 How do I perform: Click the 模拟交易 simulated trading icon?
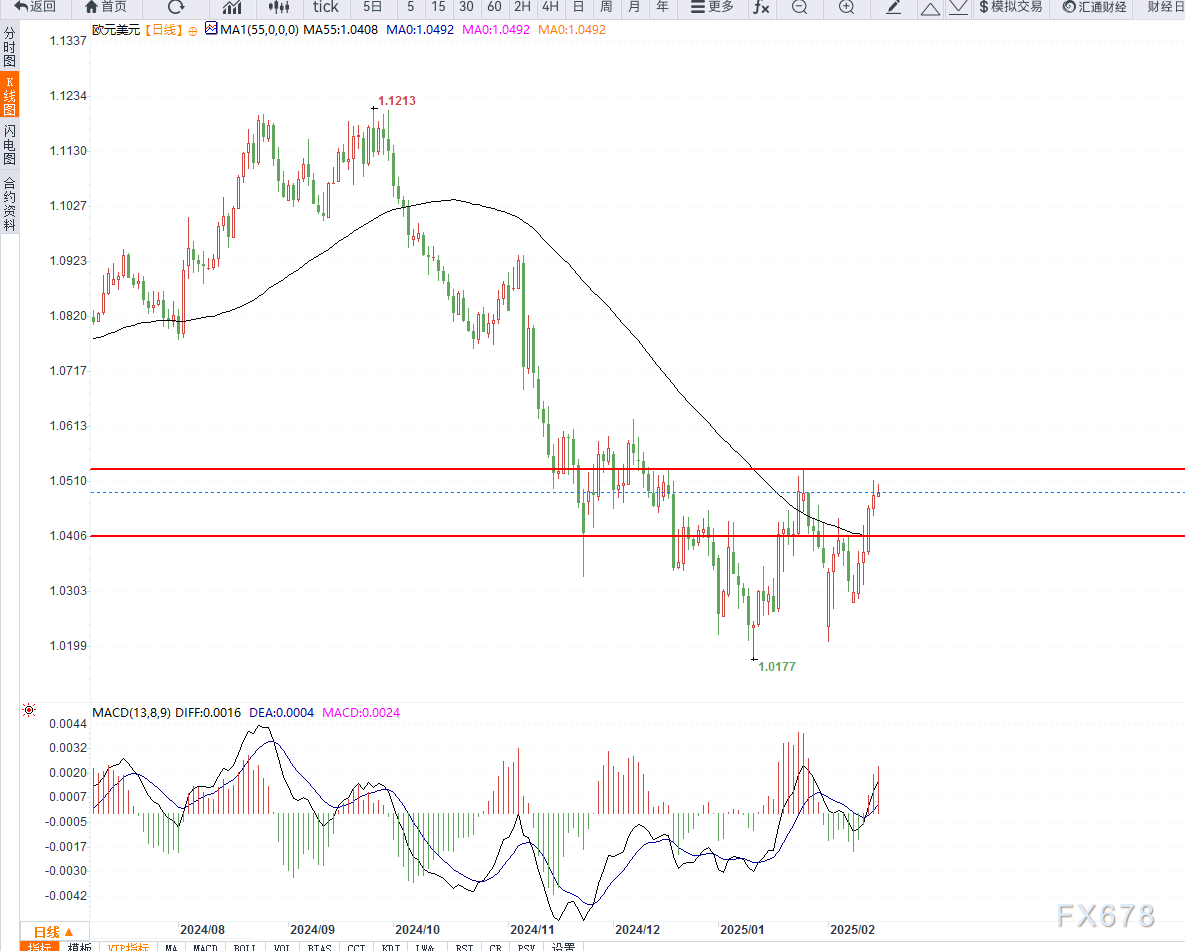click(x=1010, y=9)
